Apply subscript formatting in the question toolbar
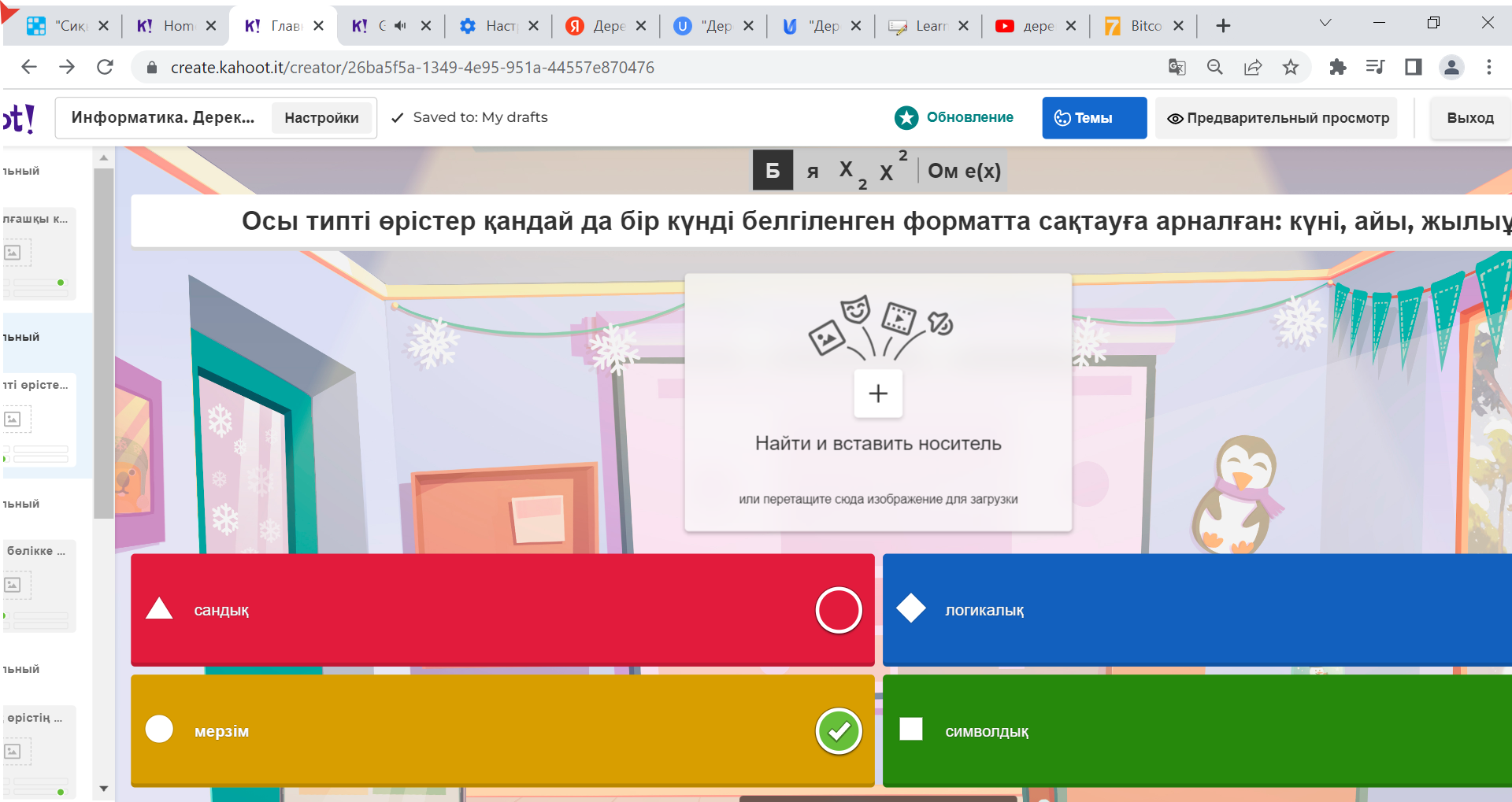1512x802 pixels. (x=852, y=172)
